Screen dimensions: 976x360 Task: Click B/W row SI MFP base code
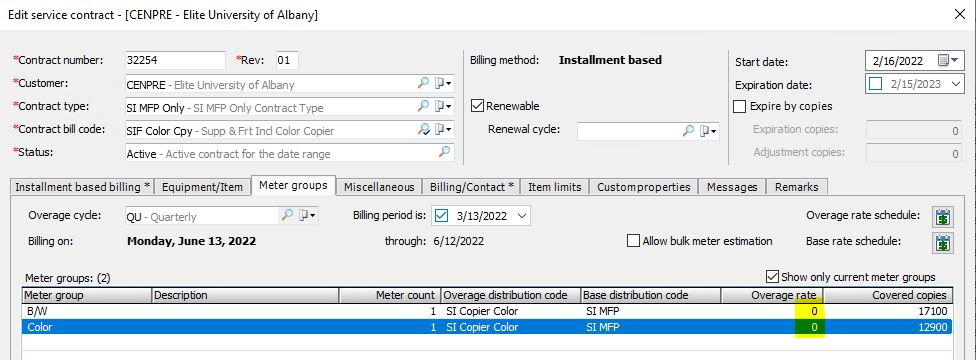(603, 311)
